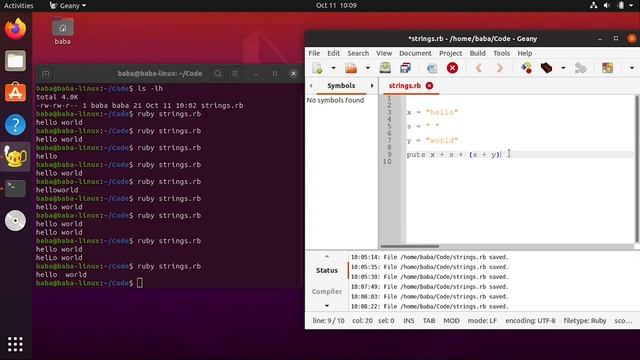Navigate back with the left arrow icon
640x360 pixels.
click(x=479, y=68)
